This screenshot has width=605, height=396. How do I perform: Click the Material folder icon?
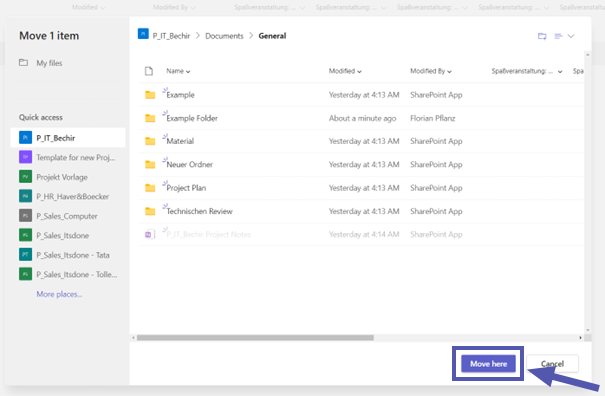pyautogui.click(x=150, y=141)
